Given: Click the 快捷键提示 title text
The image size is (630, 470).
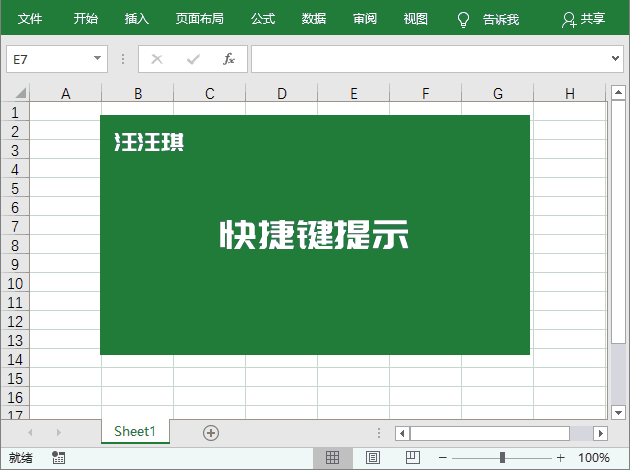Looking at the screenshot, I should pos(314,234).
